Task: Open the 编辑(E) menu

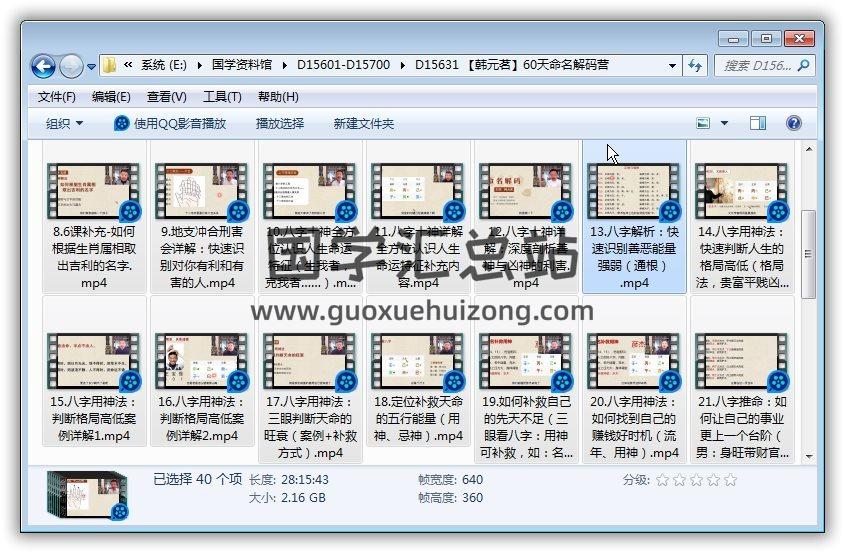Action: (111, 97)
